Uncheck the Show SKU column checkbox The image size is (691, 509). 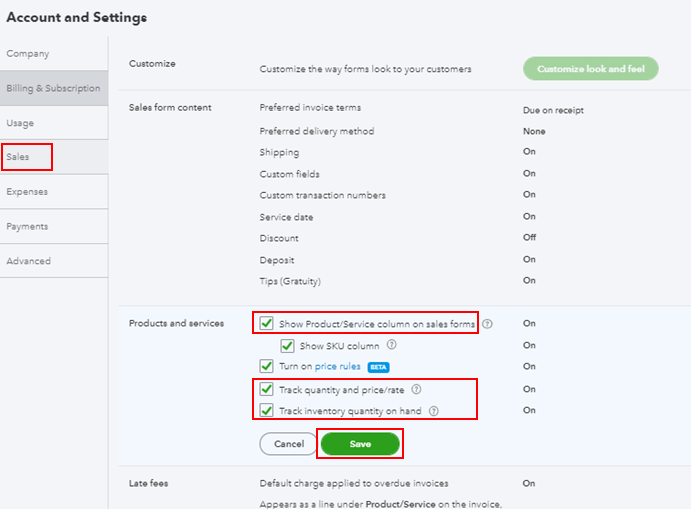click(x=287, y=346)
